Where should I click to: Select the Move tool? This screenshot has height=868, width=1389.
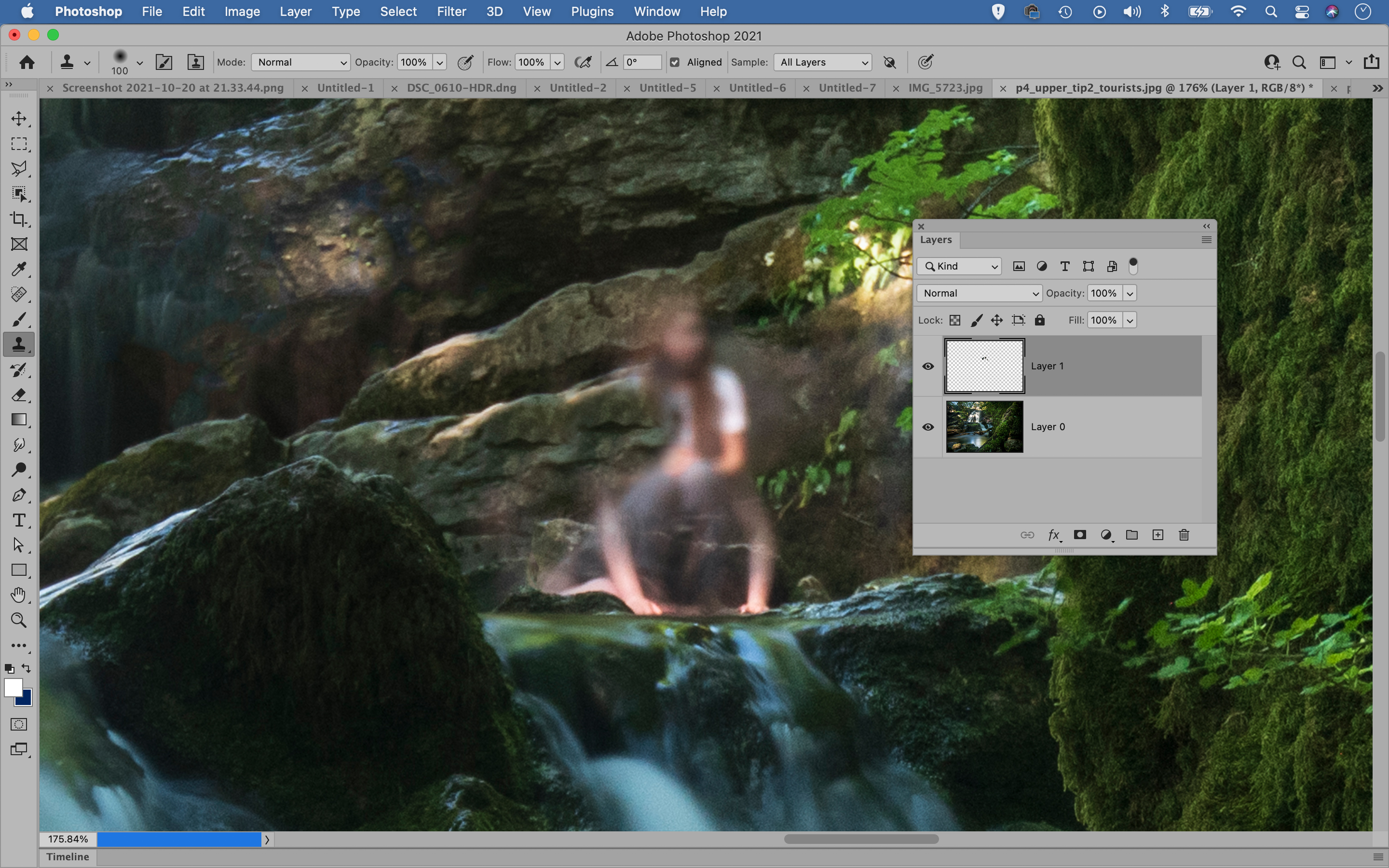19,118
